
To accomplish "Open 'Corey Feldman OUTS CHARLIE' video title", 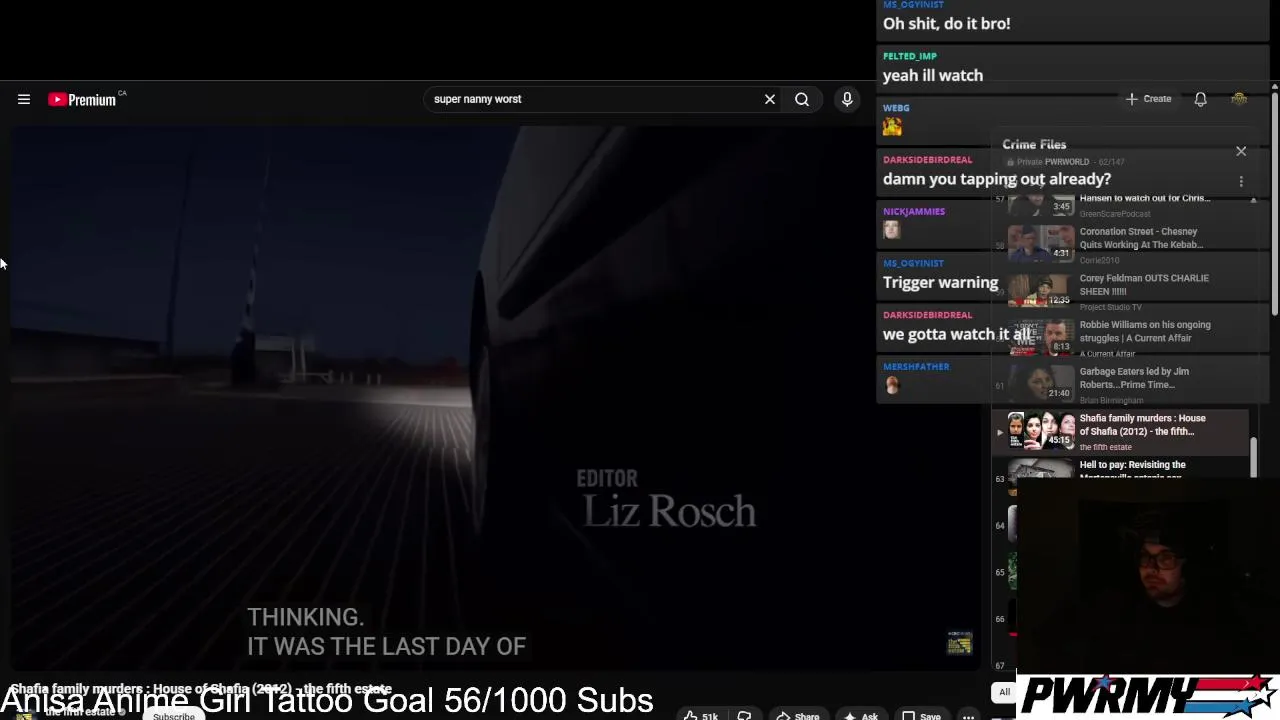I will tap(1144, 285).
